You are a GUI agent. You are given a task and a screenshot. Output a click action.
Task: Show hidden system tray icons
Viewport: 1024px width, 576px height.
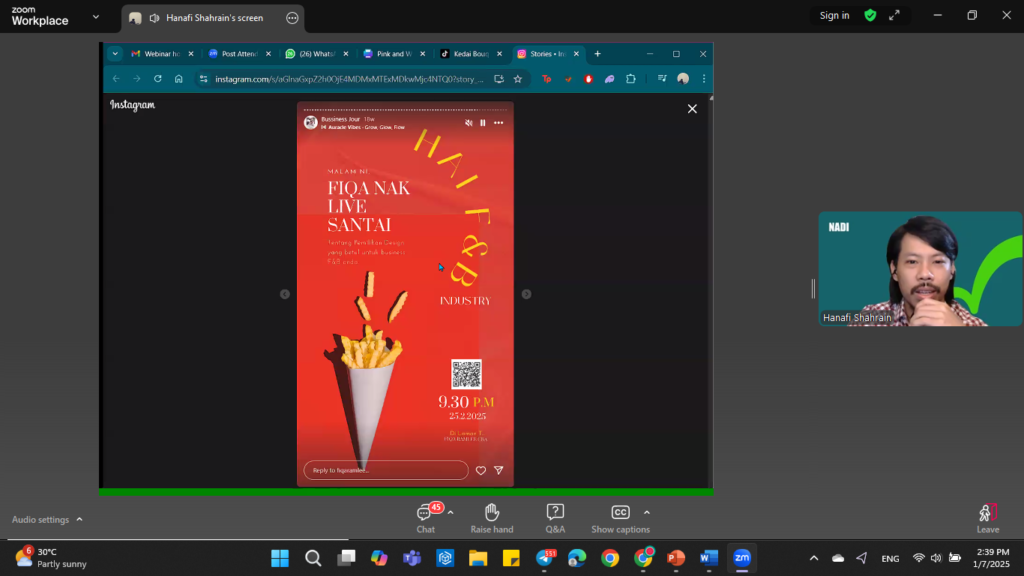814,558
